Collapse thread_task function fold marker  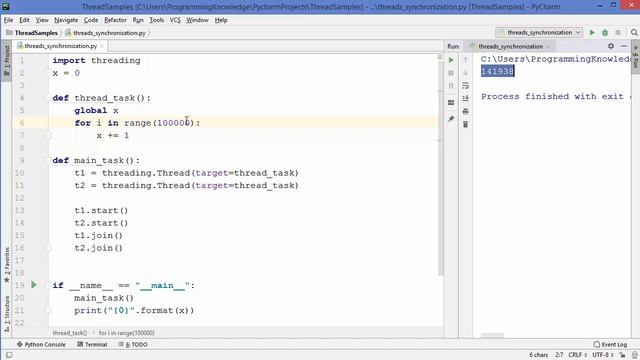coord(48,98)
